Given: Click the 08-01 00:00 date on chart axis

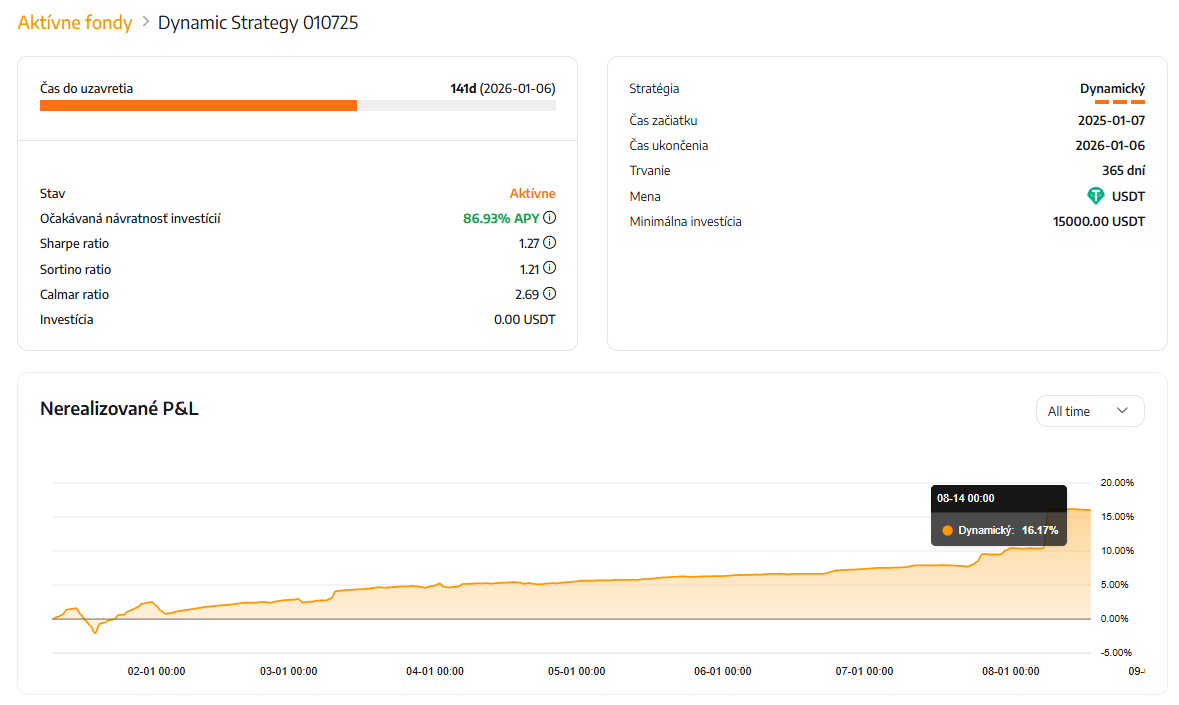Looking at the screenshot, I should [1010, 672].
